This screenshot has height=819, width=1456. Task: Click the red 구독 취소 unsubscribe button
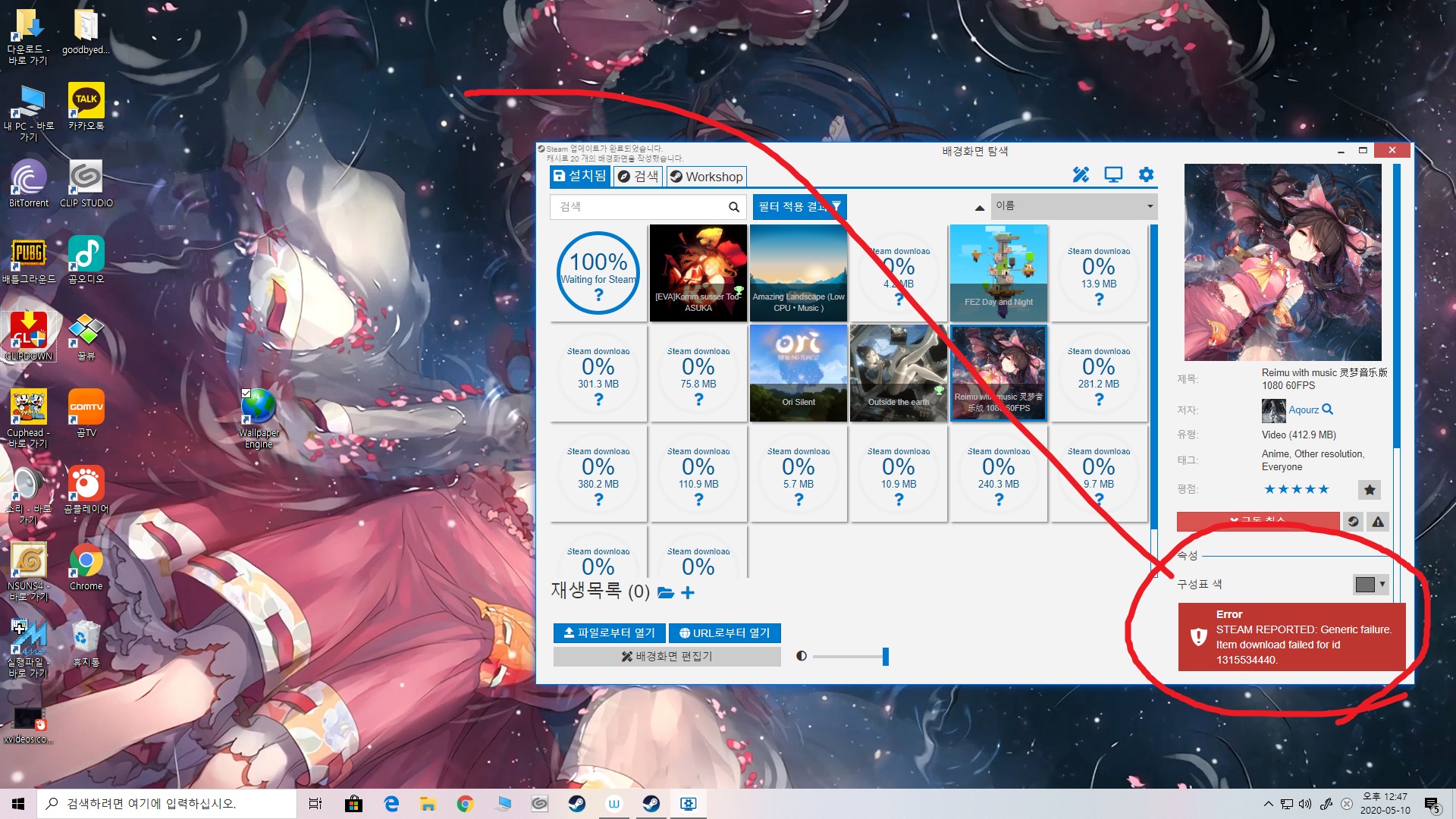[1258, 521]
